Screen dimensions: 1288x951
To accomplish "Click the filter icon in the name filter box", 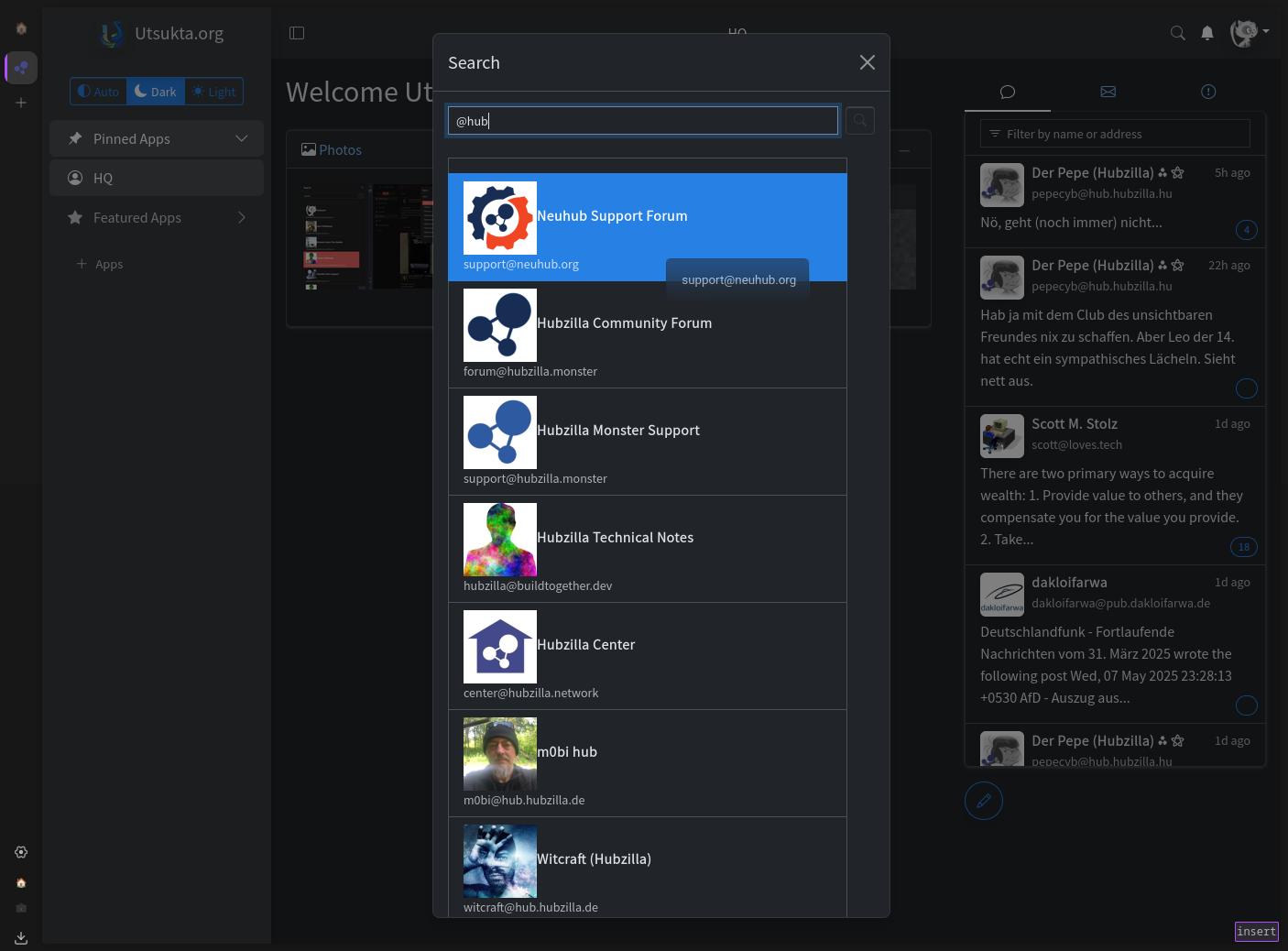I will 995,134.
